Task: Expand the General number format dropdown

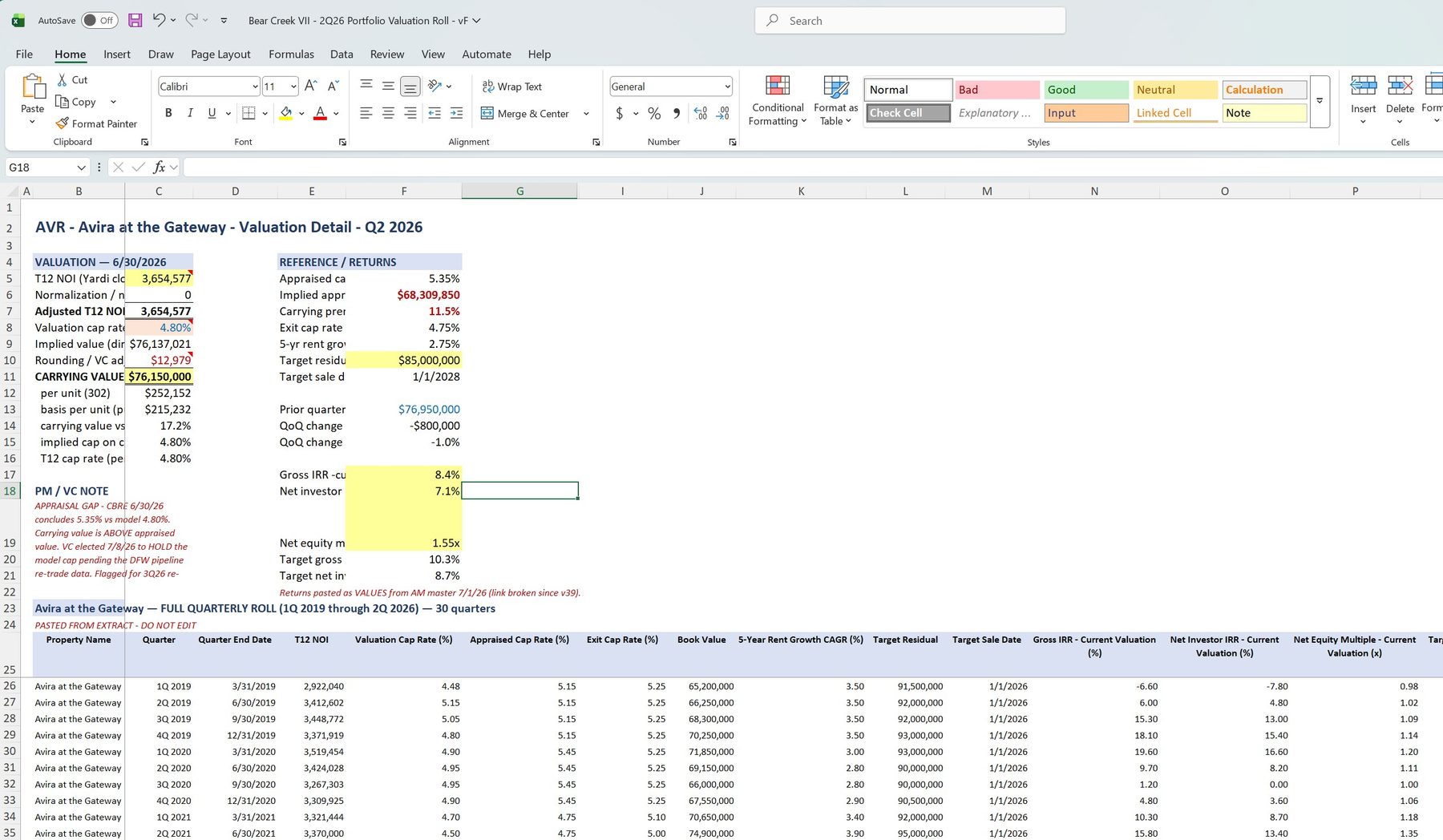Action: [x=727, y=87]
